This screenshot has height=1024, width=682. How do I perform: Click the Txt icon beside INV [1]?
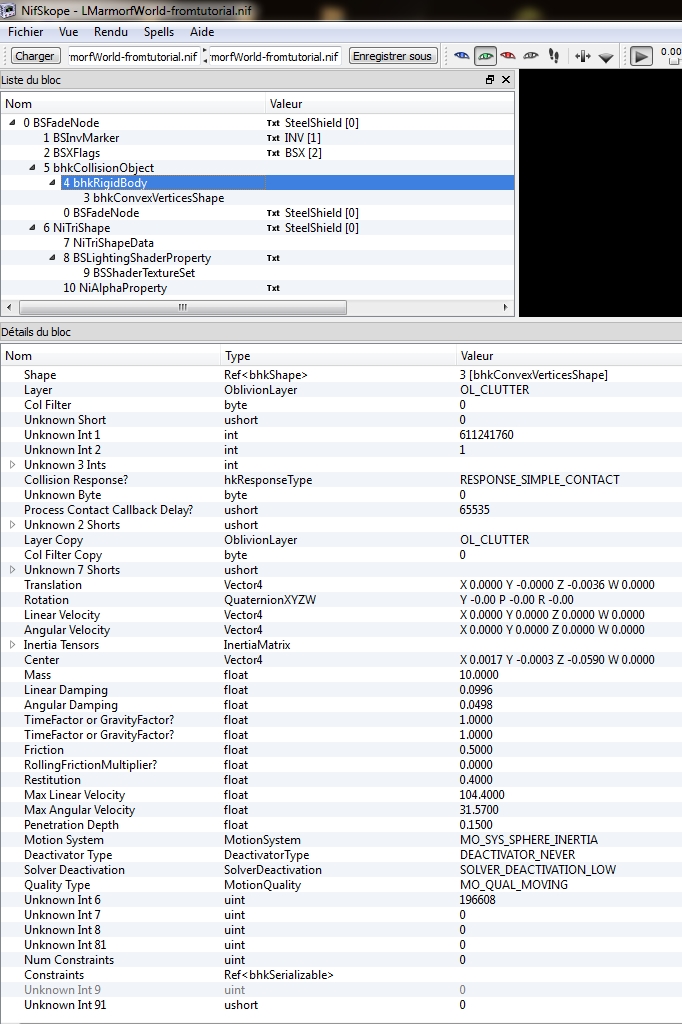point(273,138)
